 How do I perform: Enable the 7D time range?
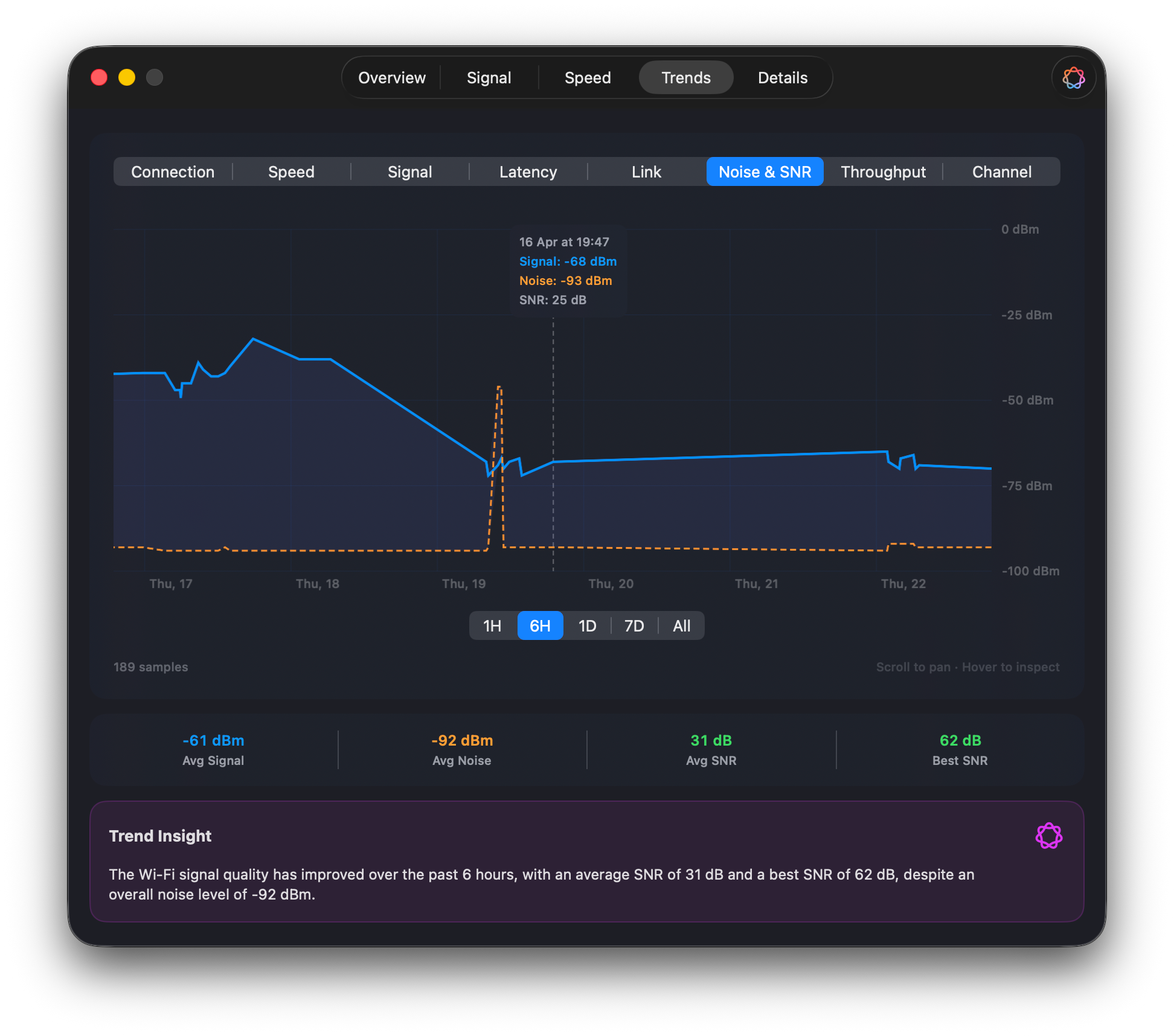[x=634, y=625]
